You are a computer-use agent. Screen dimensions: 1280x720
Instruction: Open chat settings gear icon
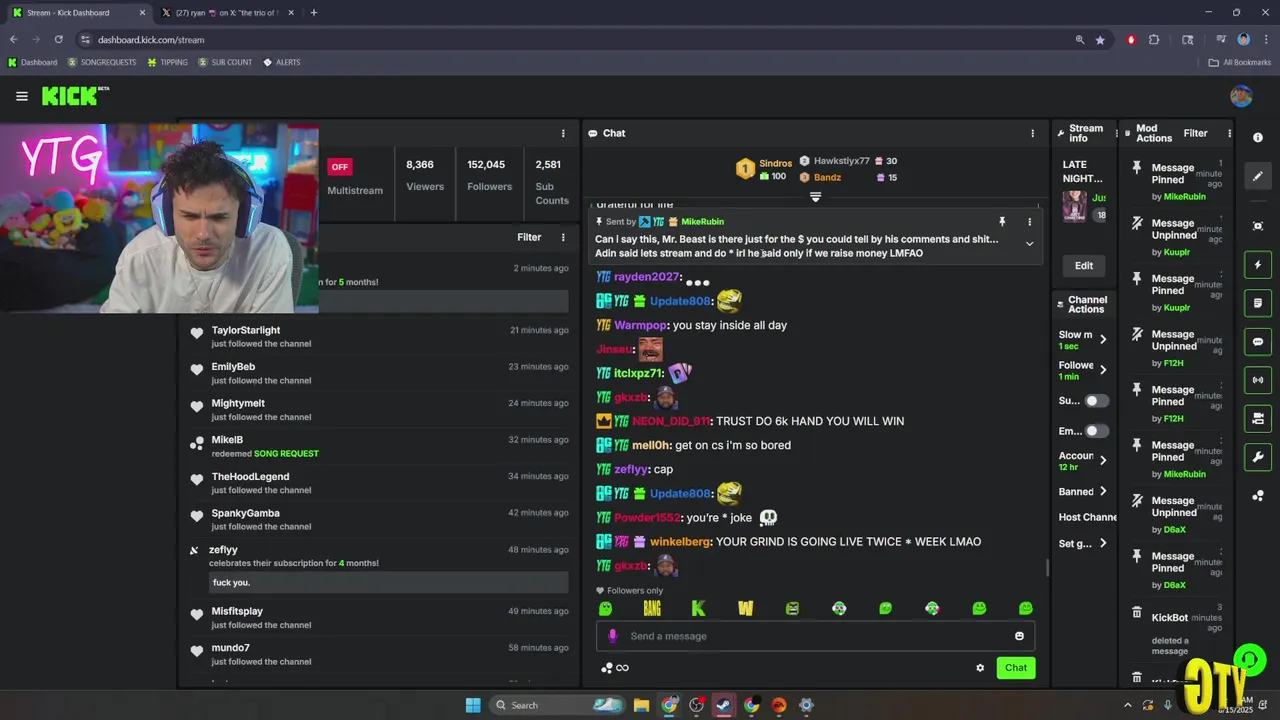(980, 668)
